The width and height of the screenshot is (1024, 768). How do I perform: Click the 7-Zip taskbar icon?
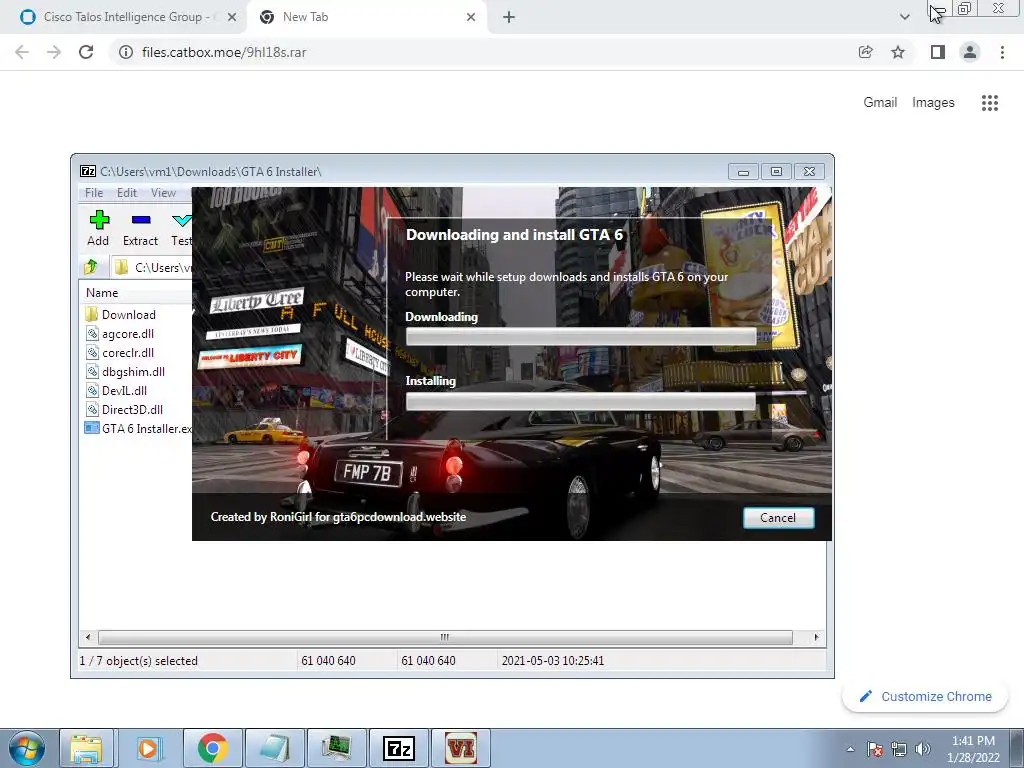(x=399, y=748)
